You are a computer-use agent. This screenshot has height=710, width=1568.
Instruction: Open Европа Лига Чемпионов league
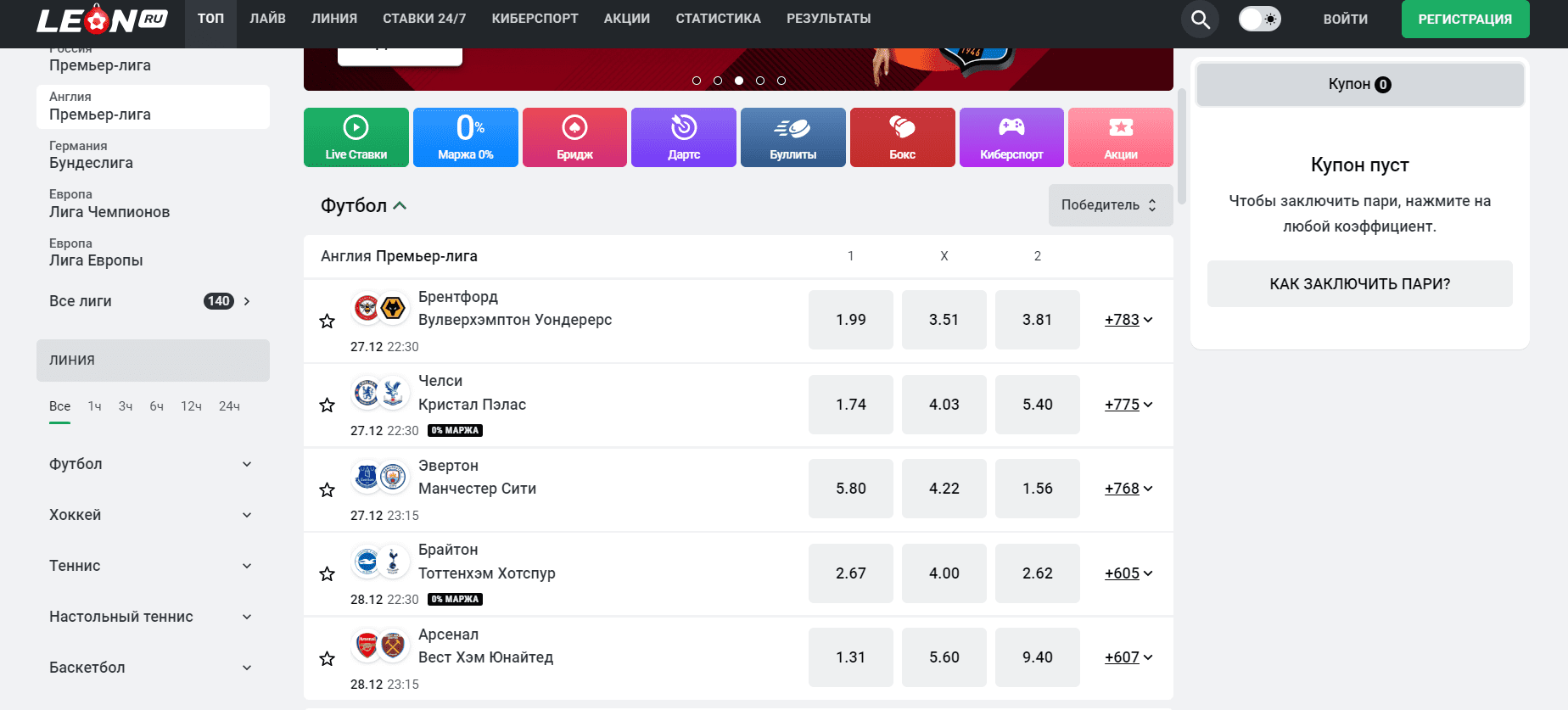tap(153, 204)
